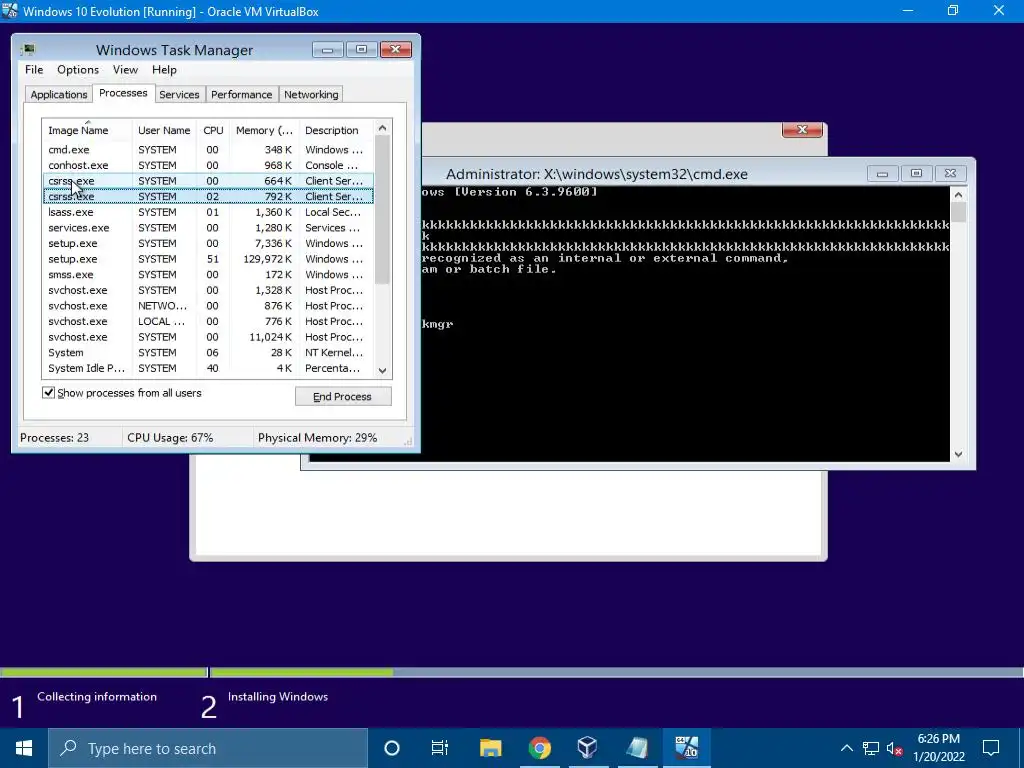Select the services.exe process row

point(208,228)
